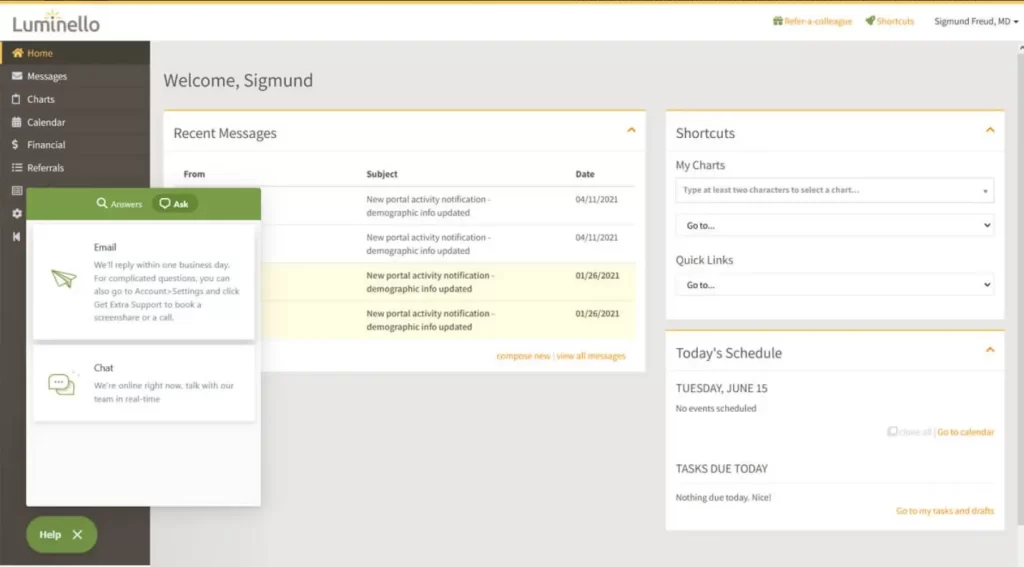Choose the Email support option card
The image size is (1024, 567).
click(x=144, y=282)
